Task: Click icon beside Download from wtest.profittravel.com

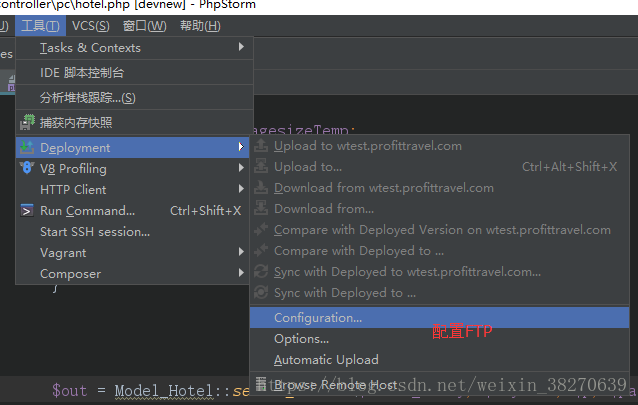Action: tap(261, 187)
